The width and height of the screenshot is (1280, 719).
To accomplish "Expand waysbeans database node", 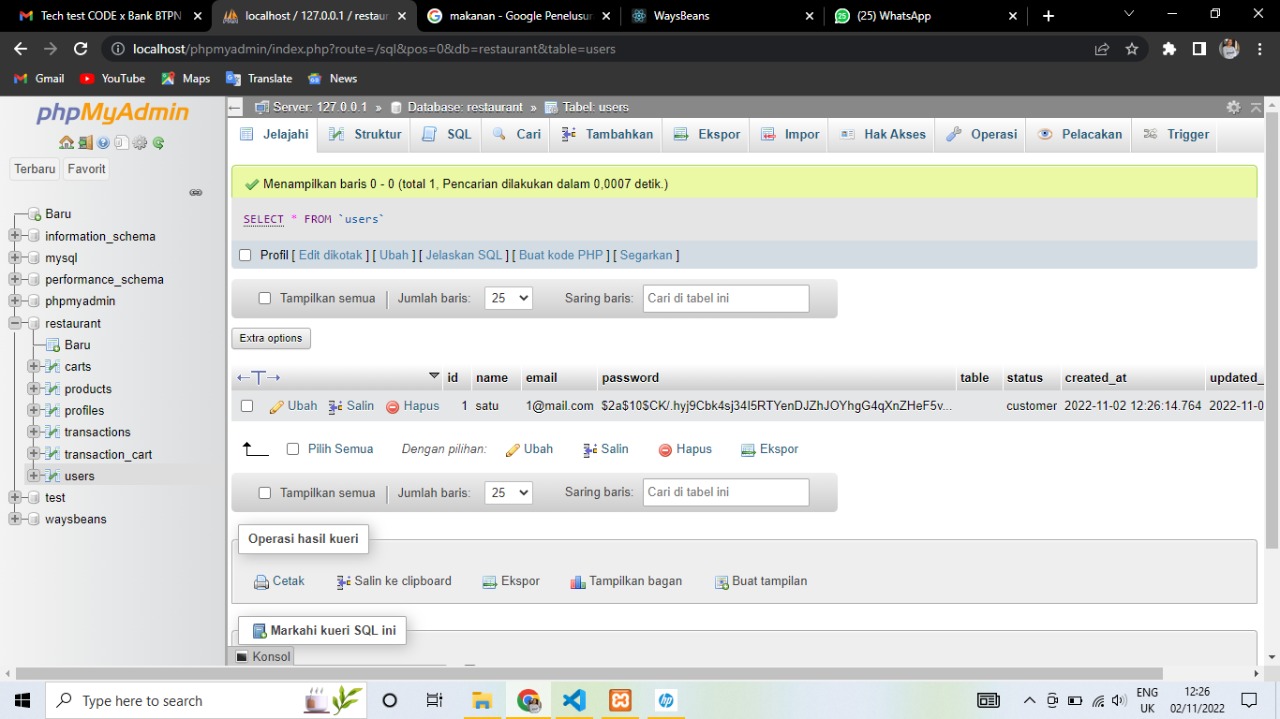I will [15, 519].
